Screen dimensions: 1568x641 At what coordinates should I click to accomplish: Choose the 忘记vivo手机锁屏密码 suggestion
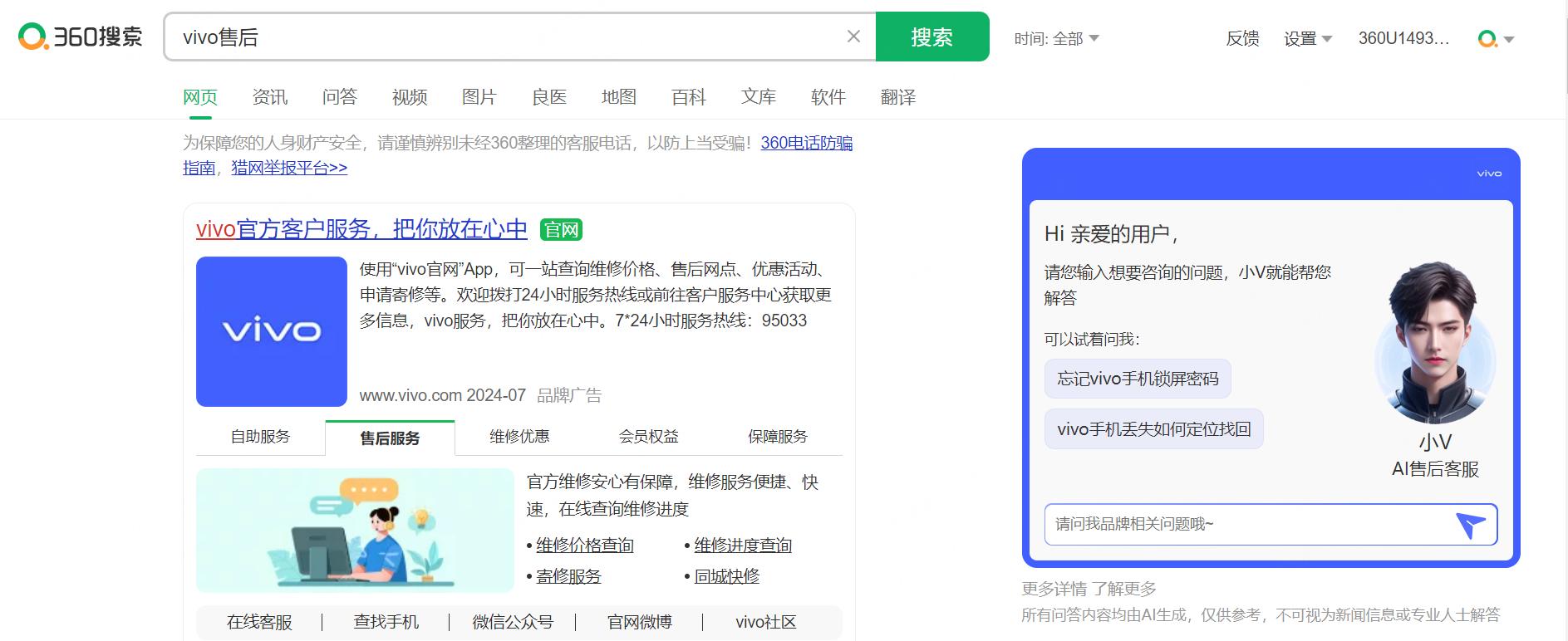click(x=1138, y=379)
